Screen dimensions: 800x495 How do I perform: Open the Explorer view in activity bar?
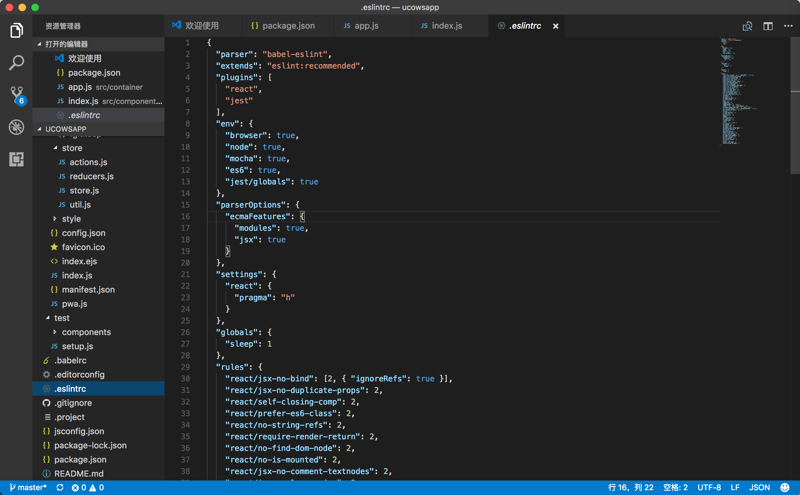16,31
